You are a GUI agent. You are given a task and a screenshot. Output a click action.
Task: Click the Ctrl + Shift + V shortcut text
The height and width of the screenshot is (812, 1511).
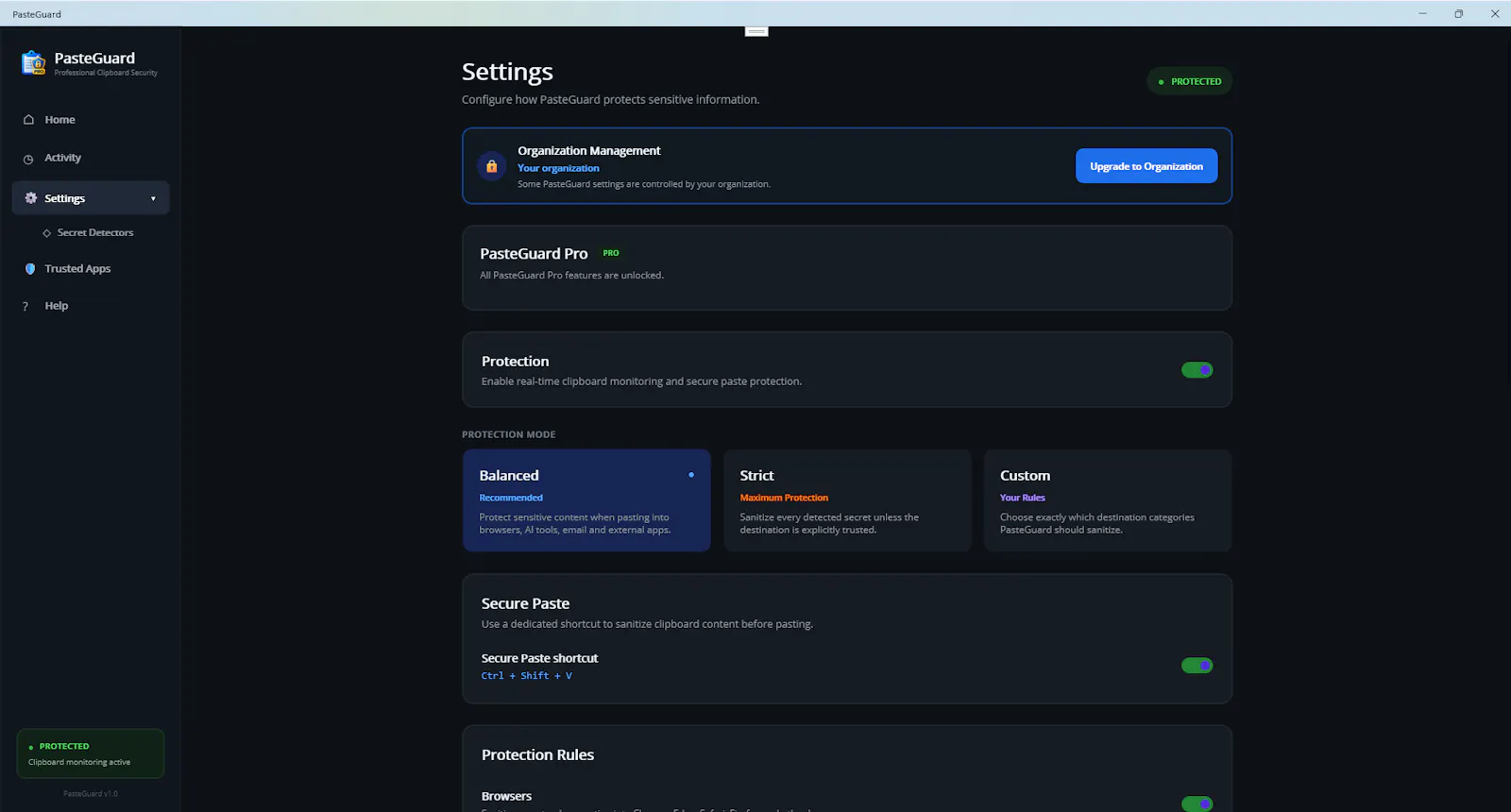[x=527, y=676]
